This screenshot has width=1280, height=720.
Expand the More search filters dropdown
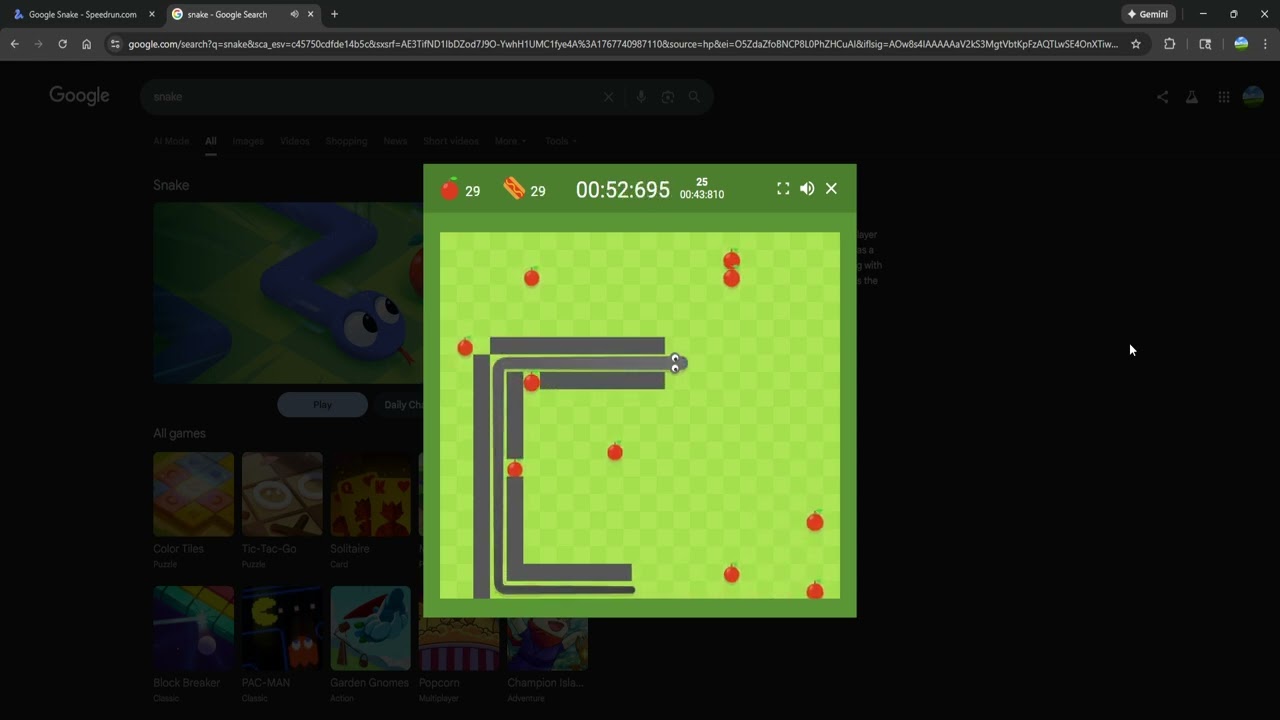coord(510,141)
